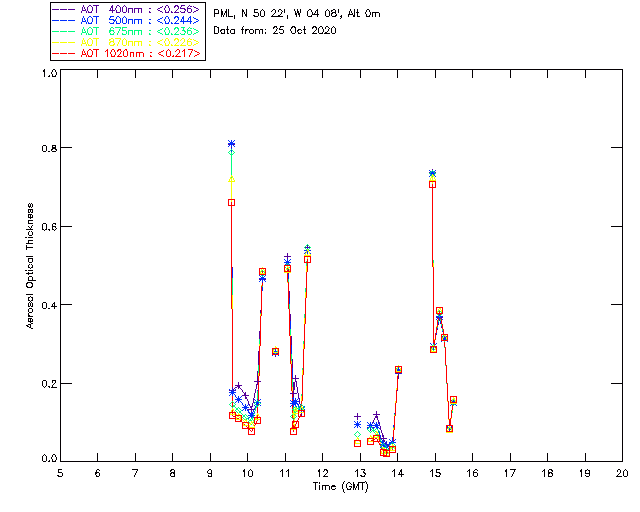Click the PML station location title text
Viewport: 640px width, 512px height.
pyautogui.click(x=297, y=14)
